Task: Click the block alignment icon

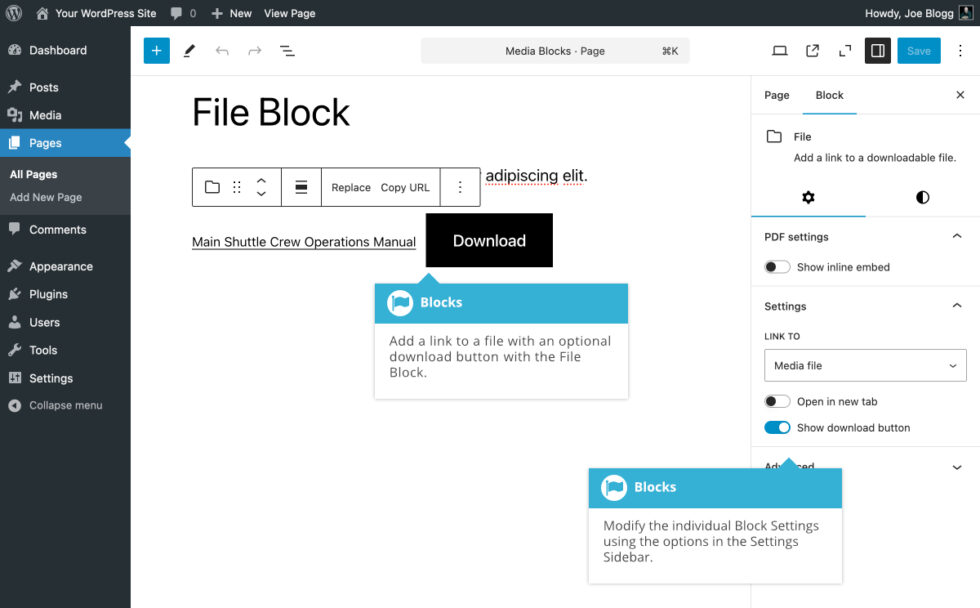Action: pyautogui.click(x=301, y=187)
